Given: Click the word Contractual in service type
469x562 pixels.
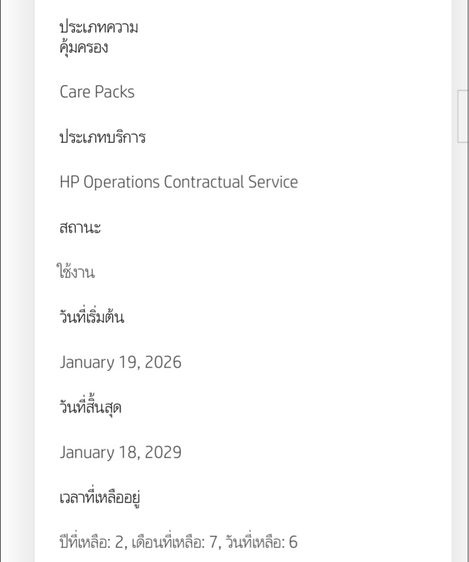Looking at the screenshot, I should click(x=204, y=182).
